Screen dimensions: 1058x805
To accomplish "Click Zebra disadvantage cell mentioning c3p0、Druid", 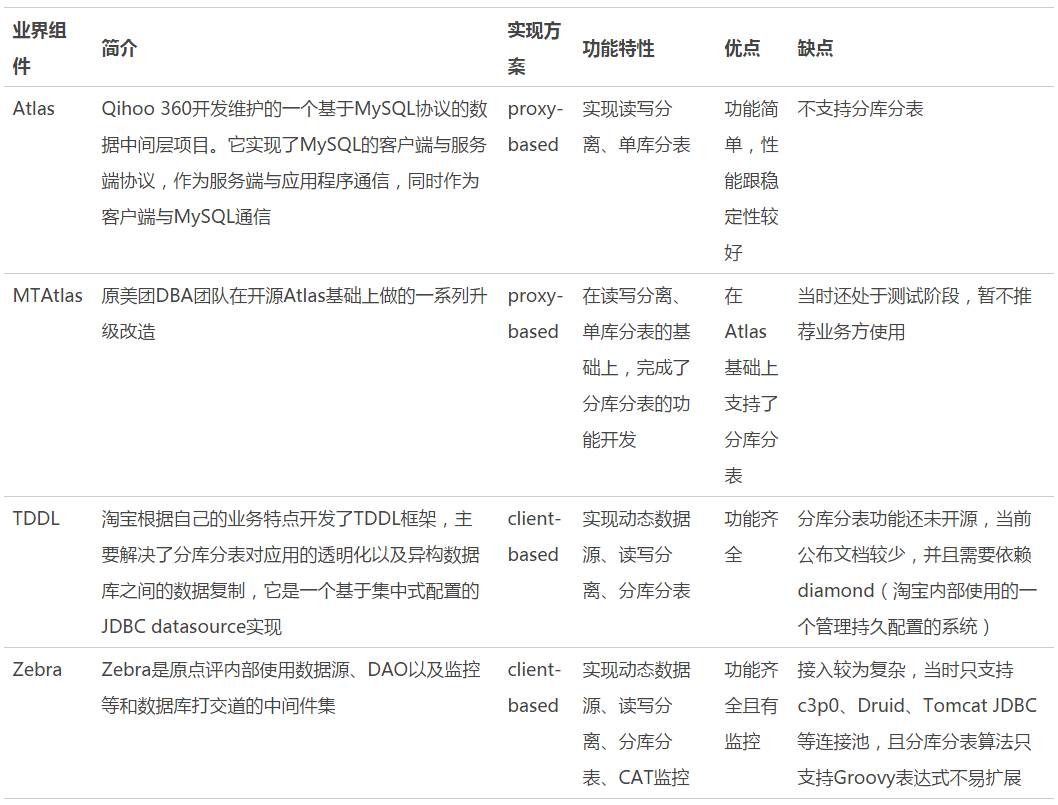I will 917,723.
